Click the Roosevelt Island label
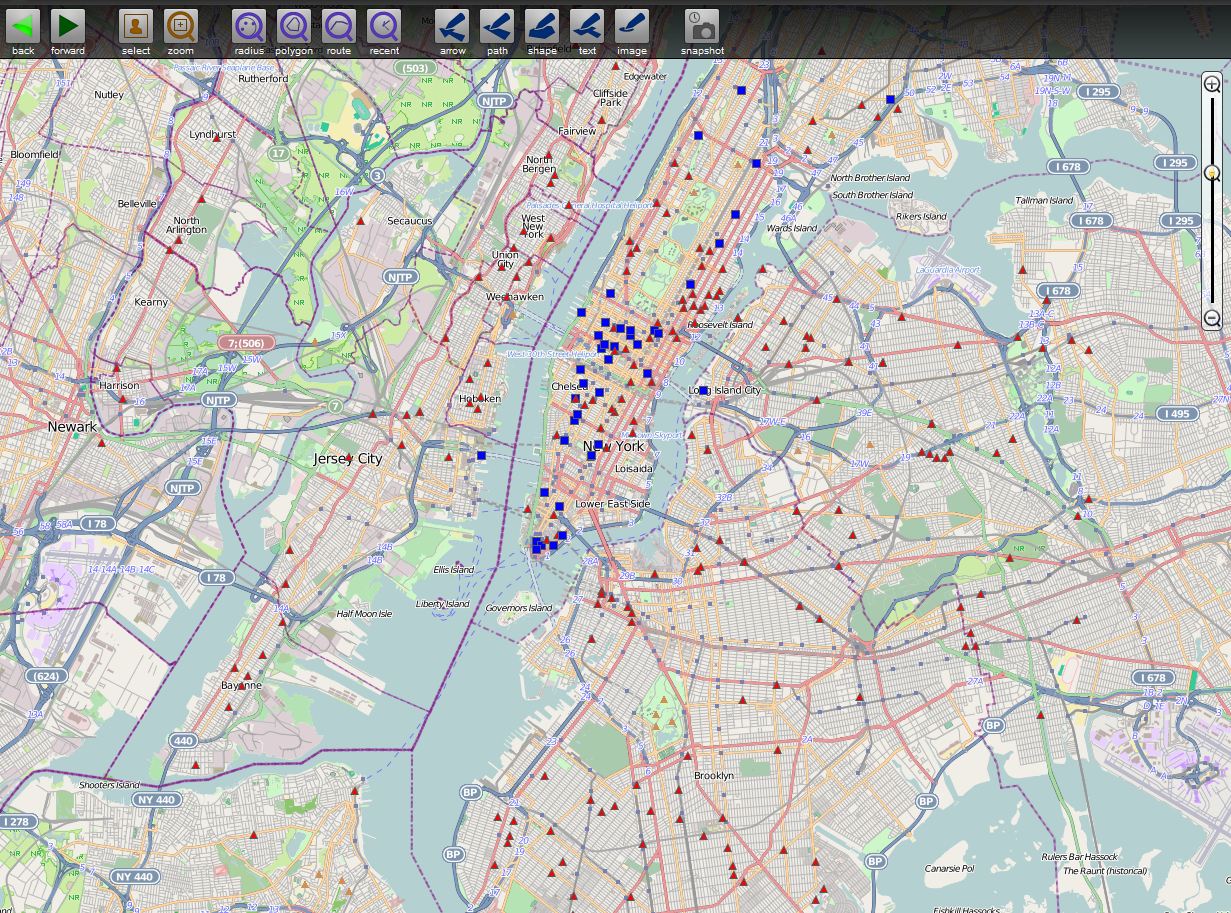1231x913 pixels. [720, 325]
